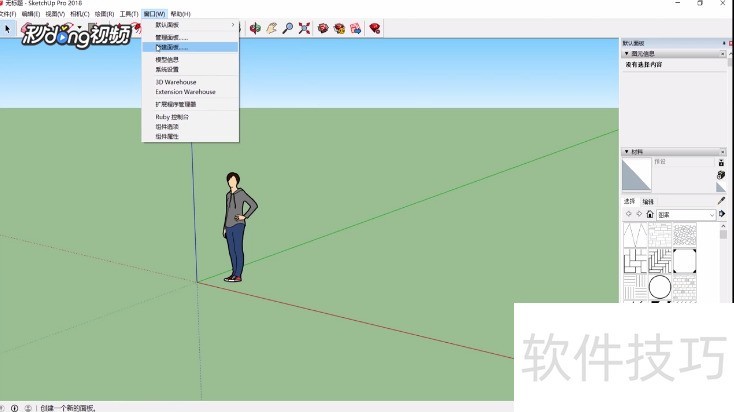734x412 pixels.
Task: Open the 绘图(R) menu
Action: pos(104,14)
